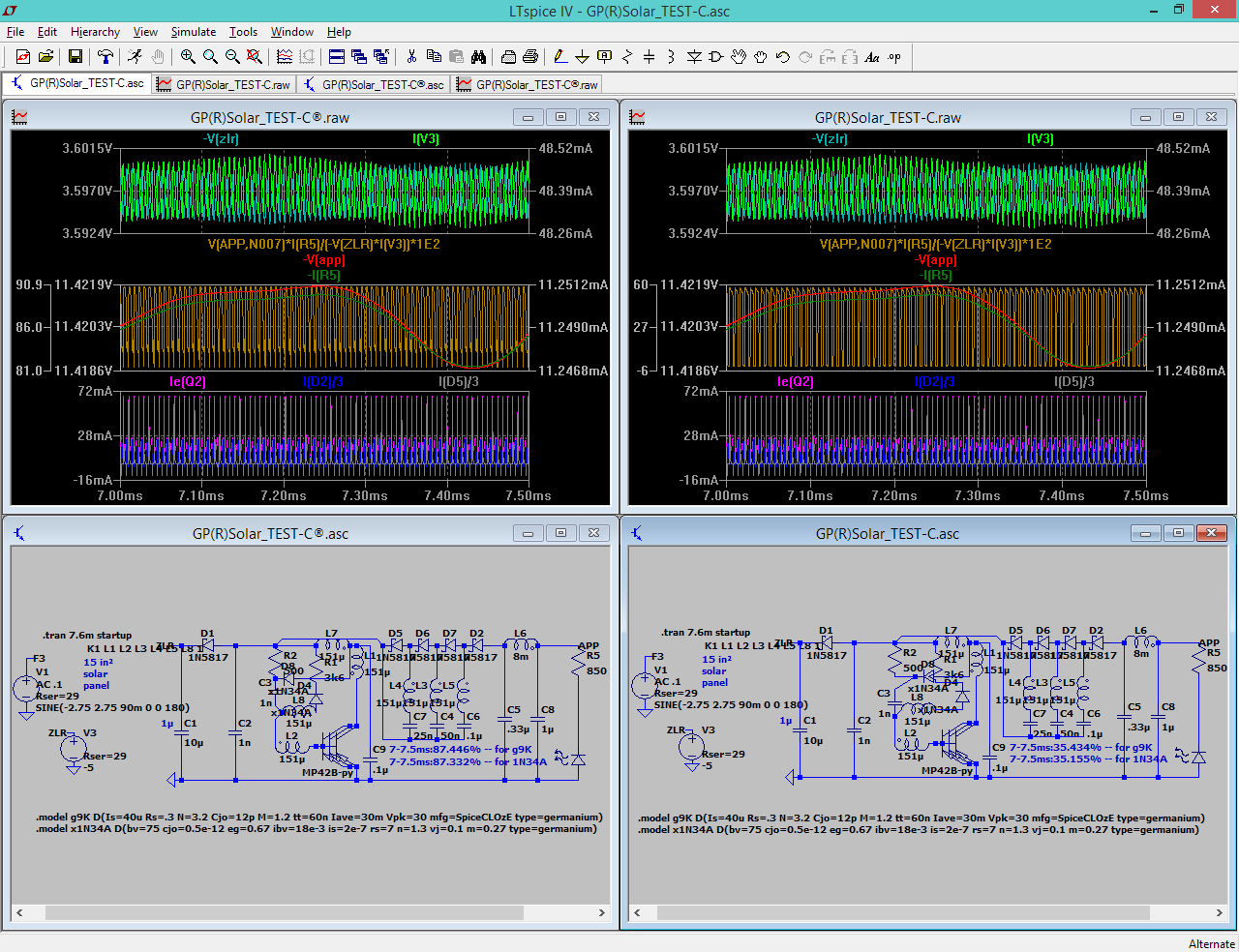The width and height of the screenshot is (1239, 952).
Task: Close the GP(R)Solar_TEST-C.asc schematic window
Action: pos(1211,533)
